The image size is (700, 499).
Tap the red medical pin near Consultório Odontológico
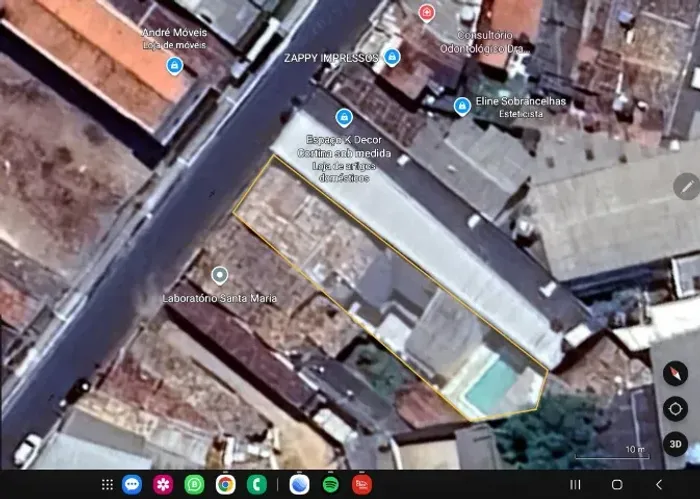(427, 12)
